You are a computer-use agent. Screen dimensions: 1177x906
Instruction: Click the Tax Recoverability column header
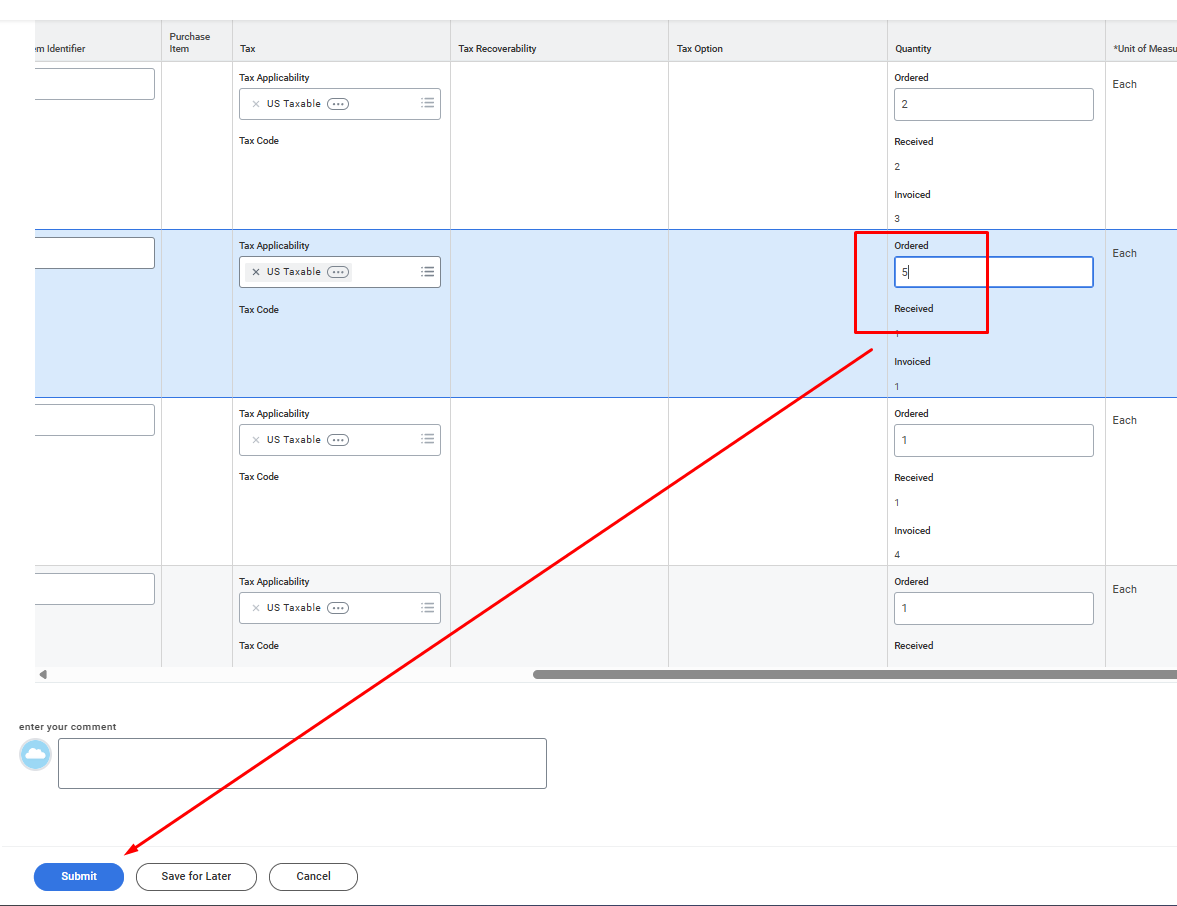click(497, 49)
